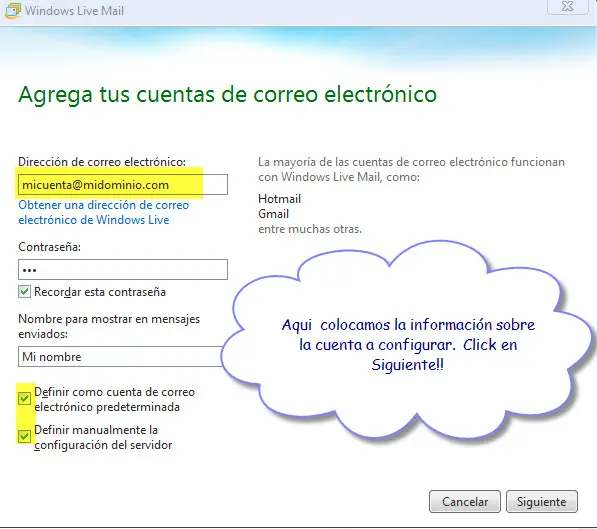Open the Obtener una dirección de correo link
This screenshot has width=597, height=529.
click(104, 212)
